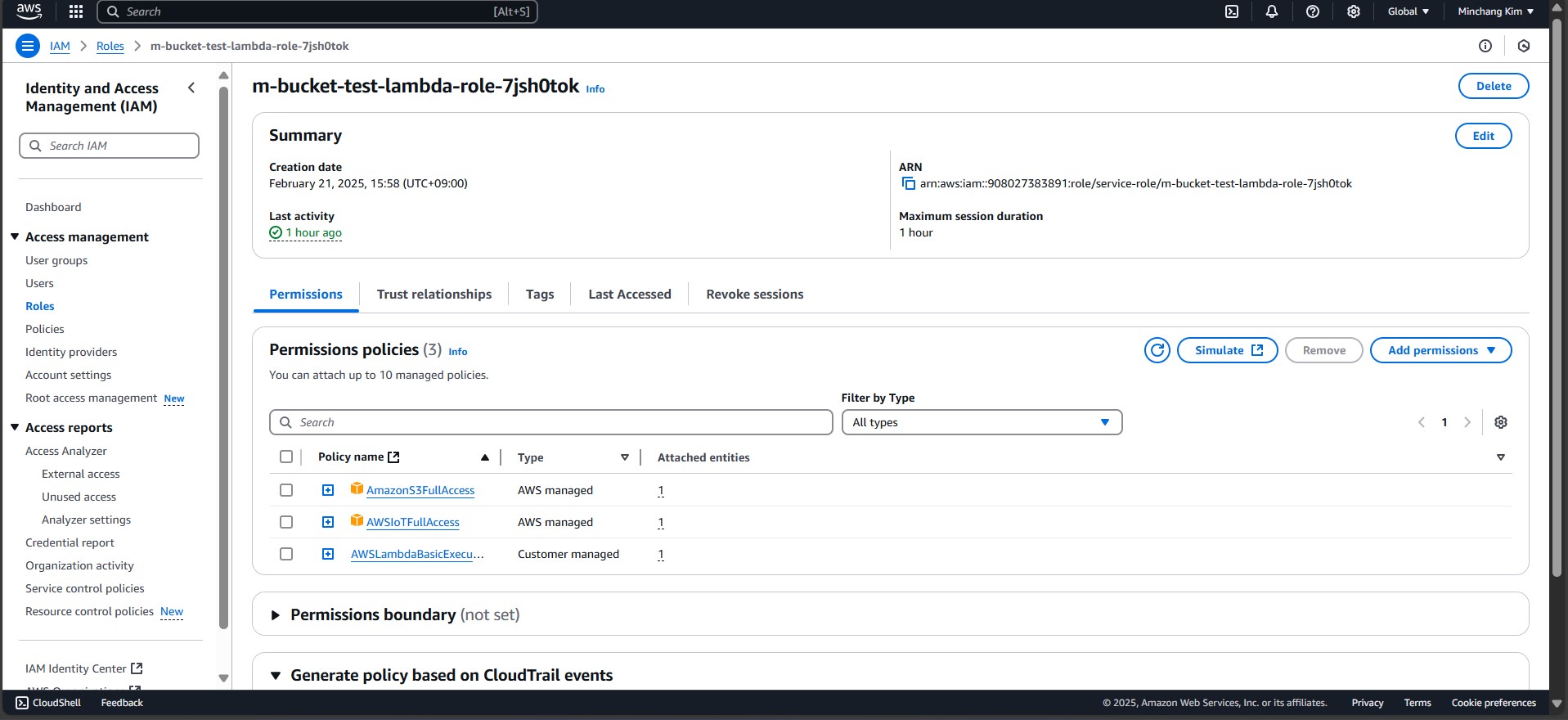Switch to the Revoke sessions tab
This screenshot has width=1568, height=720.
[x=755, y=295]
